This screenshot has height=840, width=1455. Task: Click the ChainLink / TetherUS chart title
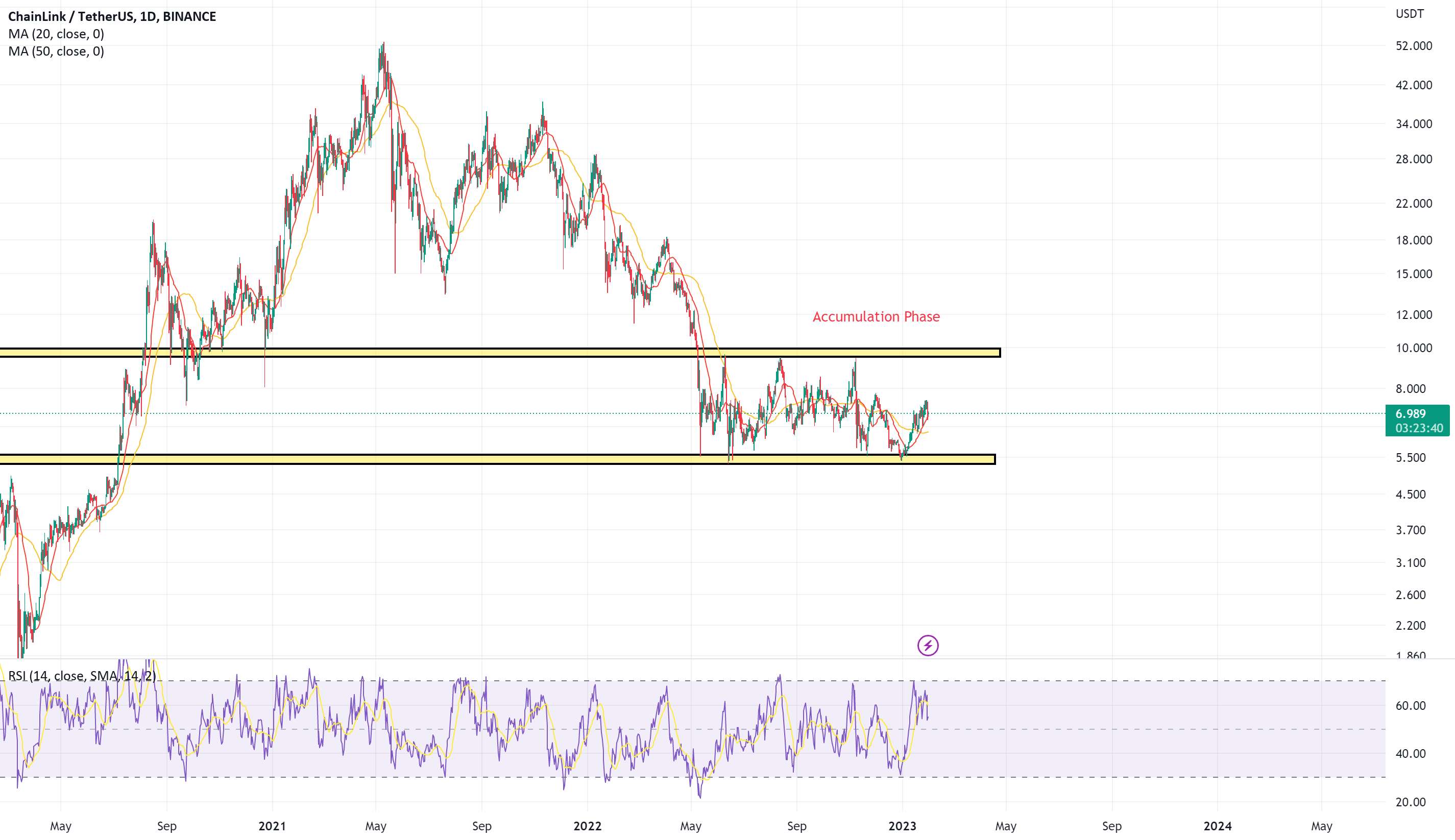(x=112, y=16)
